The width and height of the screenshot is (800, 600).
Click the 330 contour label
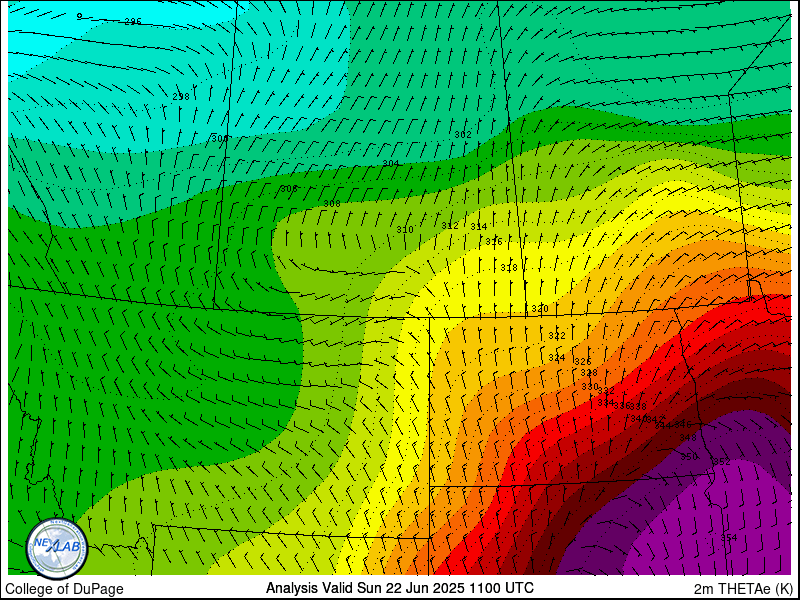pos(590,387)
